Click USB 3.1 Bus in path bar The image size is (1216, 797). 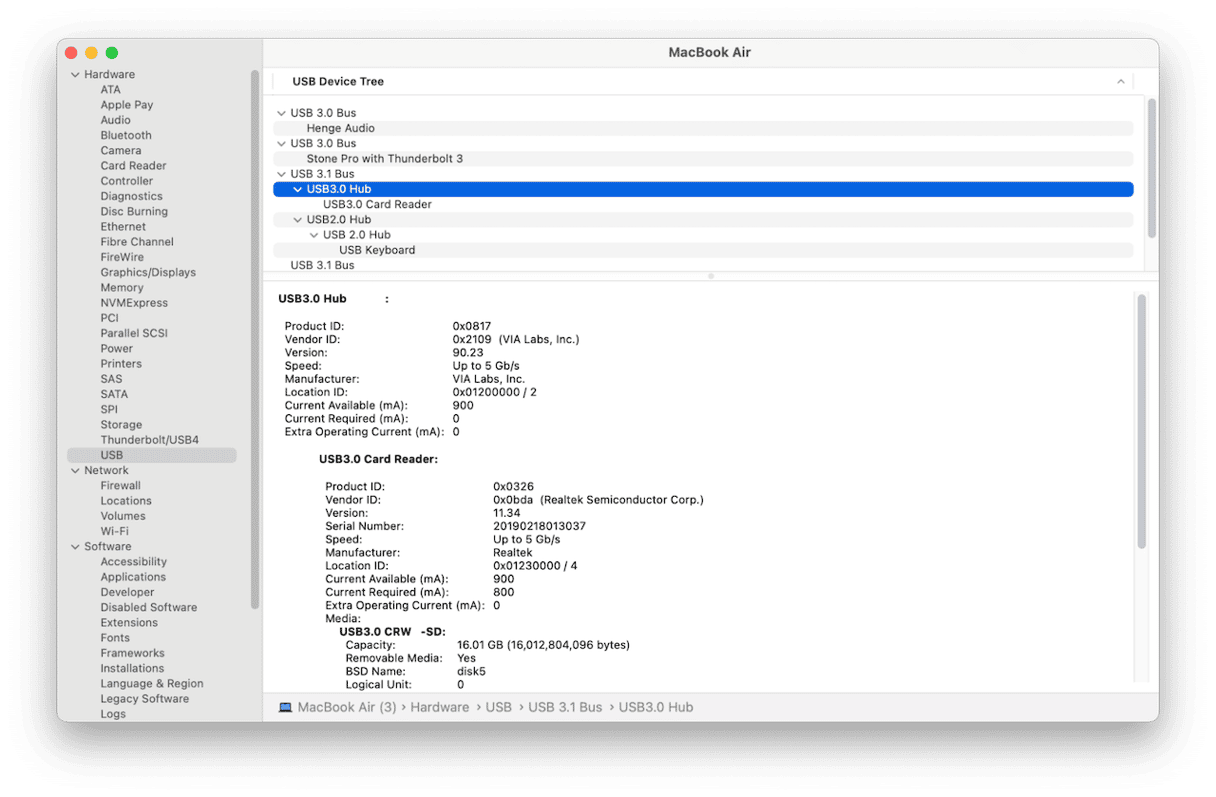click(565, 707)
